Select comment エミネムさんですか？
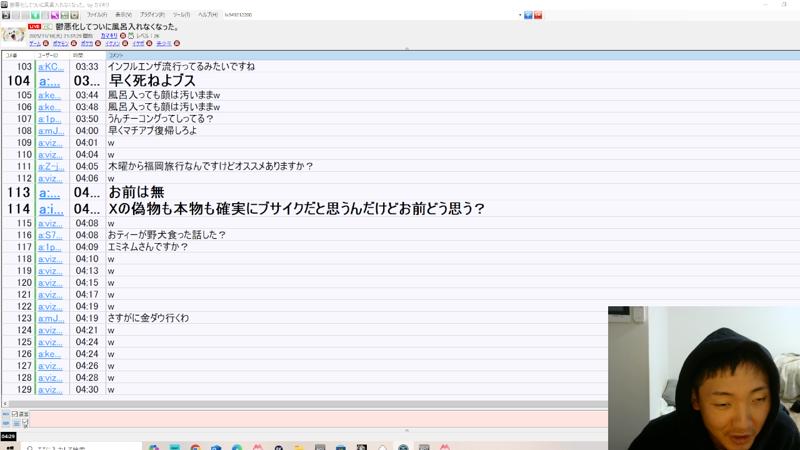This screenshot has width=800, height=450. tap(148, 247)
